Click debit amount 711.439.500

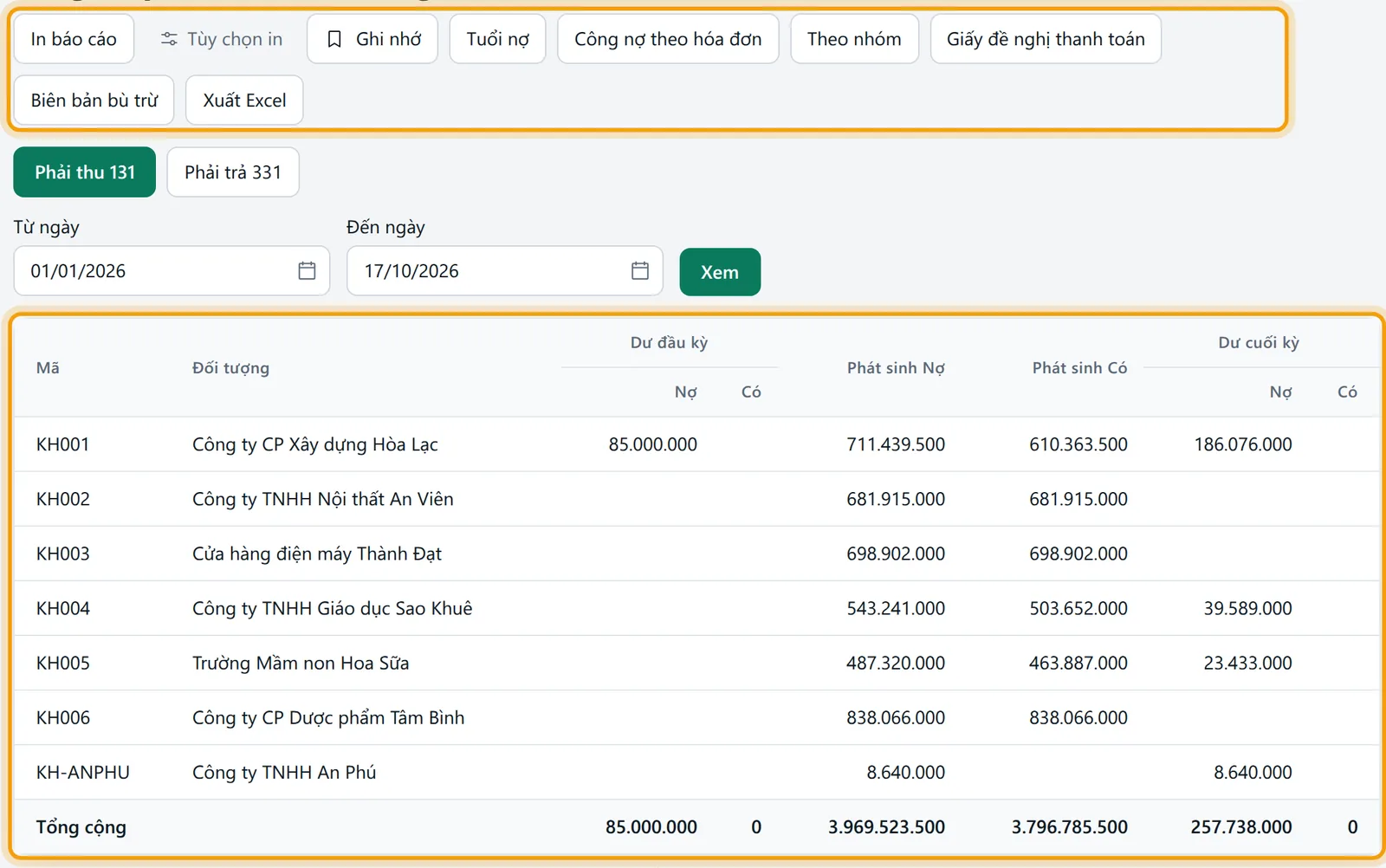896,444
